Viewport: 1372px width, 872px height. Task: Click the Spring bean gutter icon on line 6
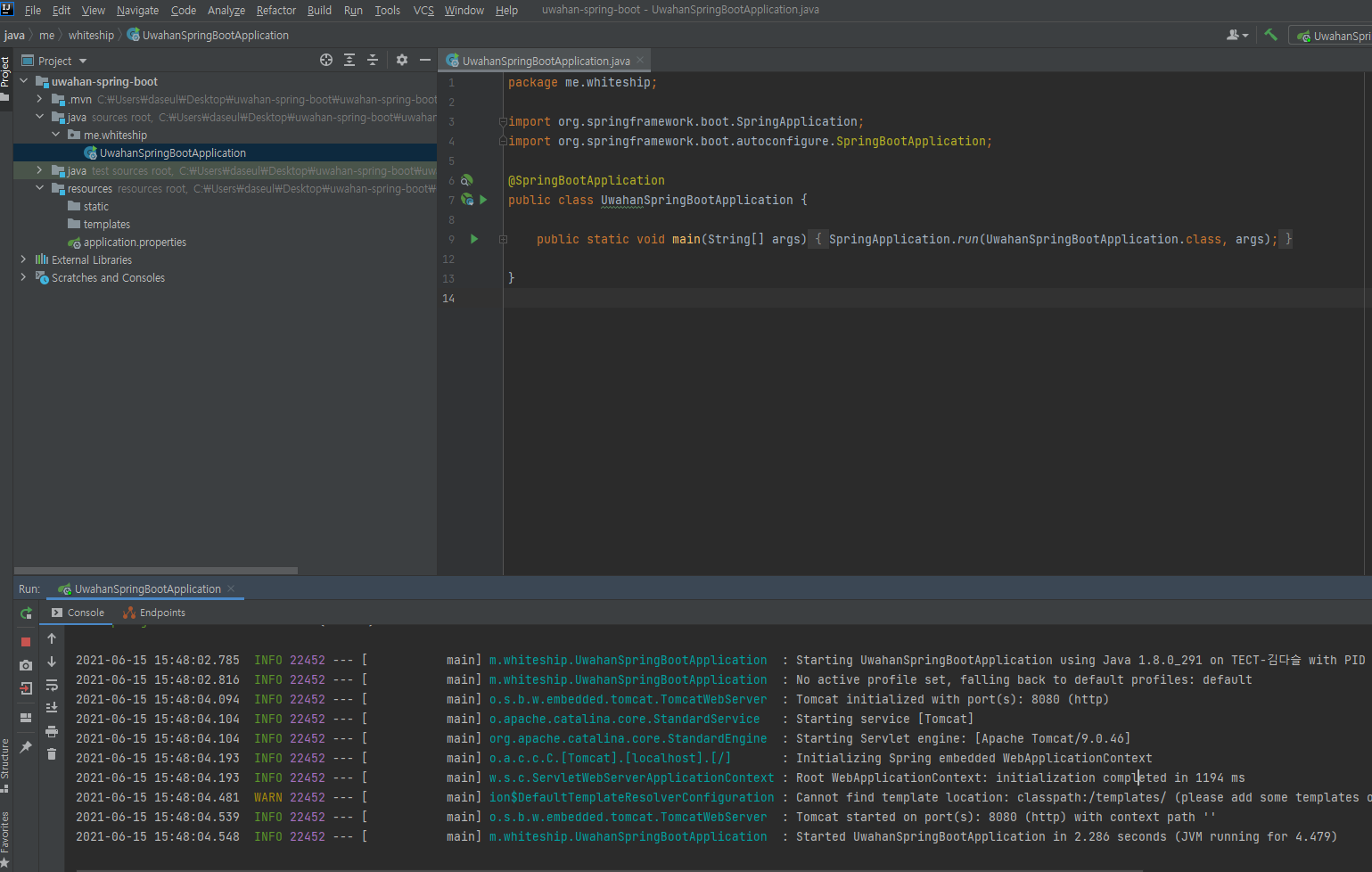click(x=466, y=180)
